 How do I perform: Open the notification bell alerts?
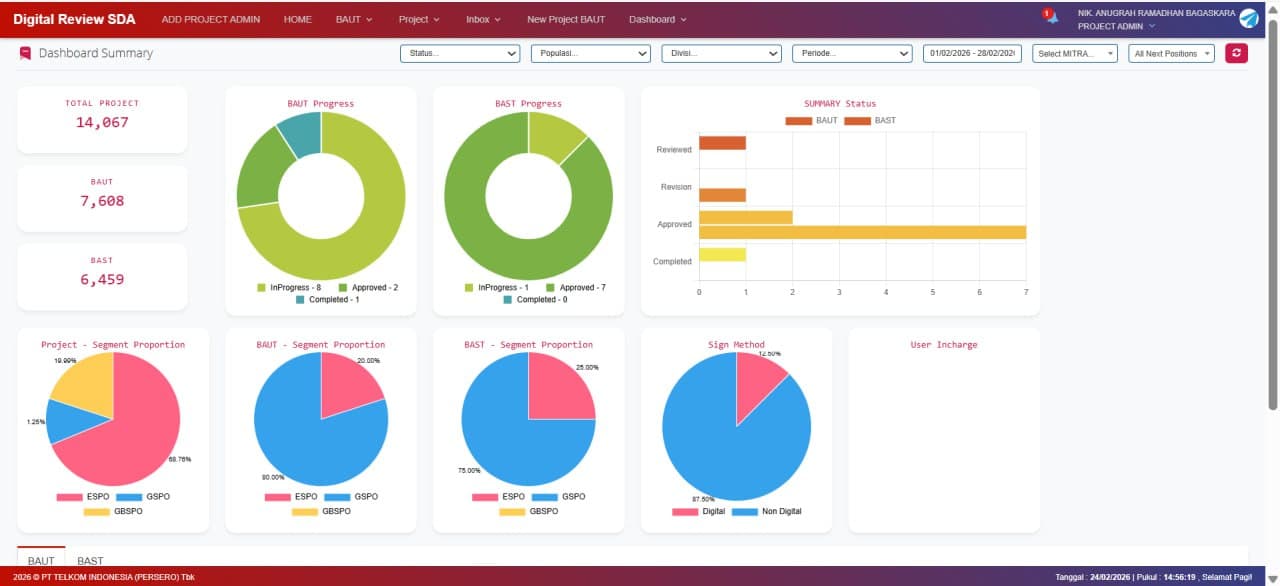point(1051,18)
